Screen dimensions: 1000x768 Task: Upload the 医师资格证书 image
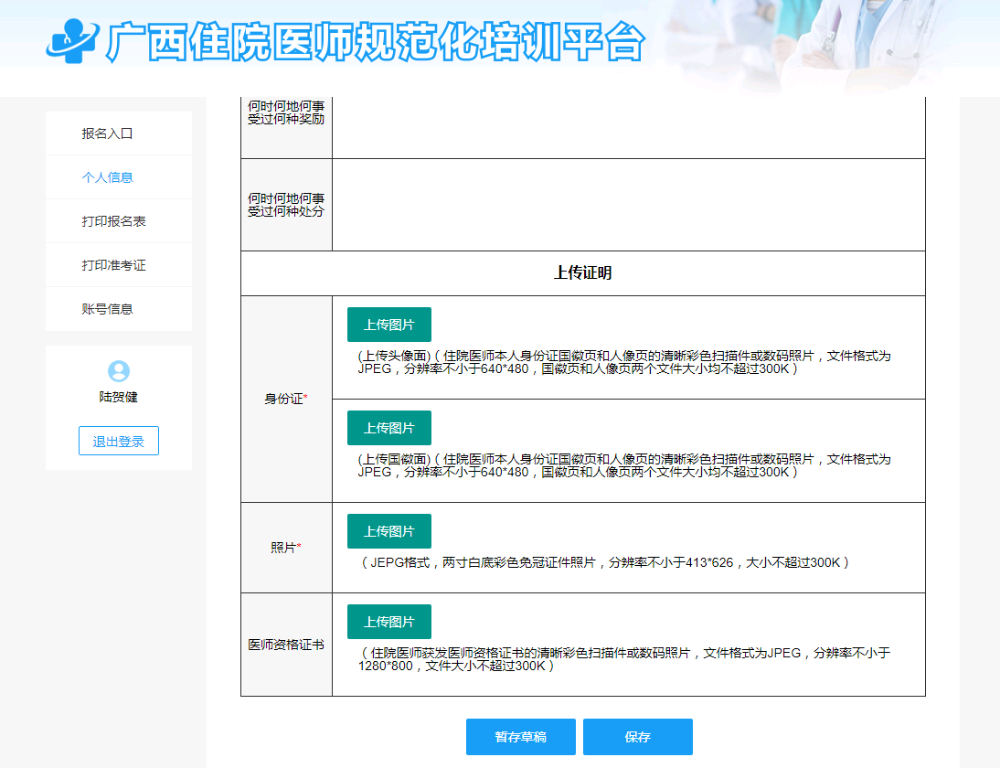(389, 622)
